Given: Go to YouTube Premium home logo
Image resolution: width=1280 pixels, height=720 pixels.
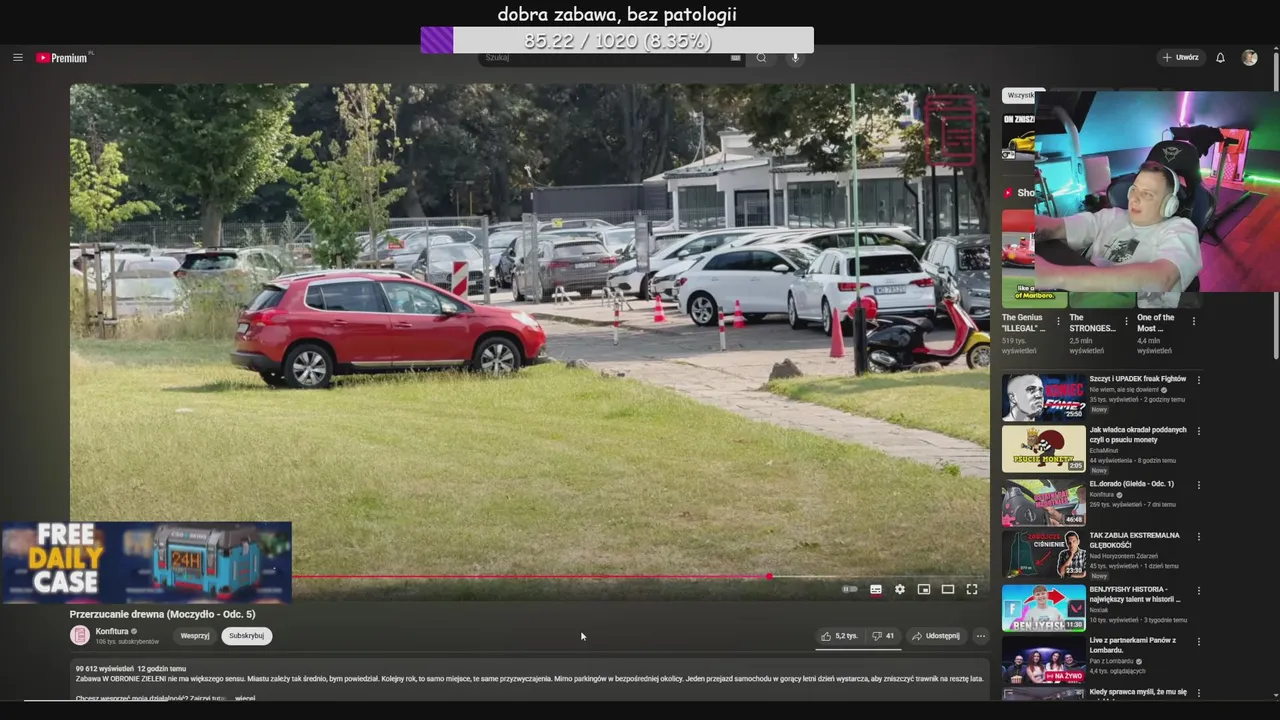Looking at the screenshot, I should point(63,58).
